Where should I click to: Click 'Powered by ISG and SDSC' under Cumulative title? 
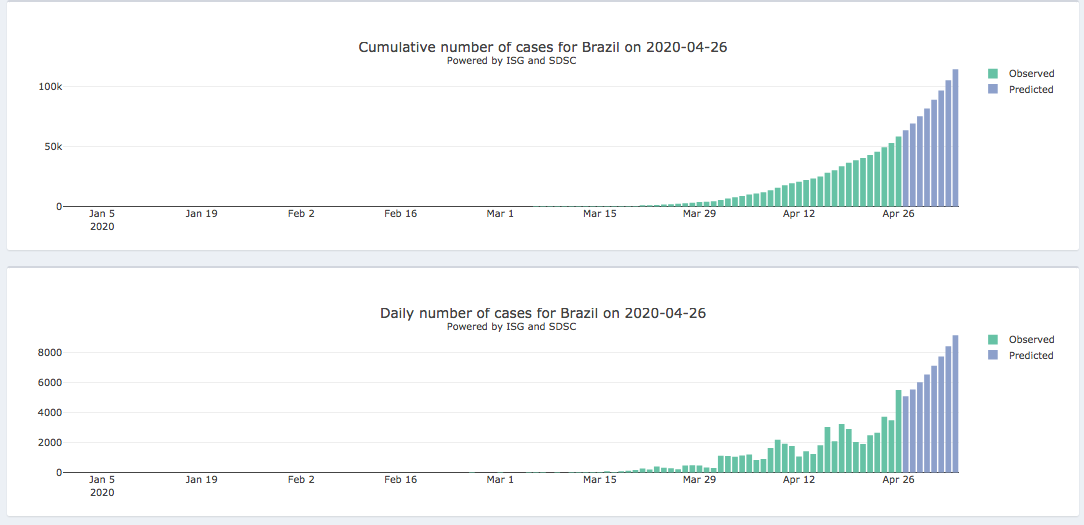pyautogui.click(x=511, y=61)
